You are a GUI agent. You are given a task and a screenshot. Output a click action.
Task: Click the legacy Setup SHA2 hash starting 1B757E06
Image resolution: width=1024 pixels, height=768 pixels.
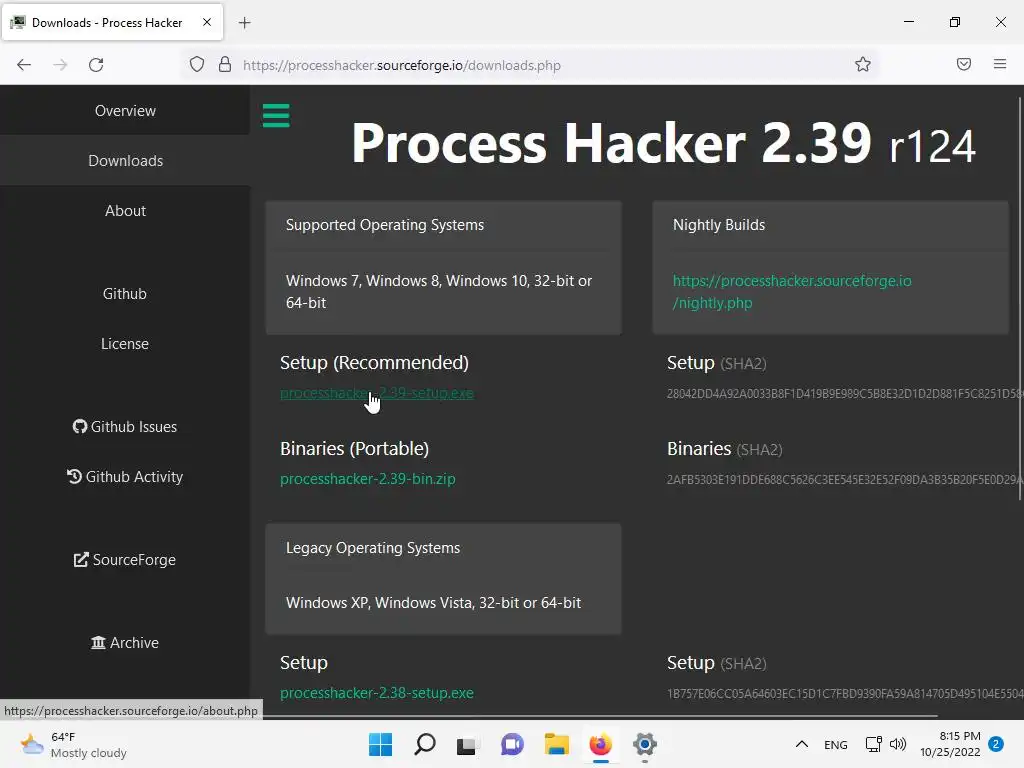[x=844, y=694]
